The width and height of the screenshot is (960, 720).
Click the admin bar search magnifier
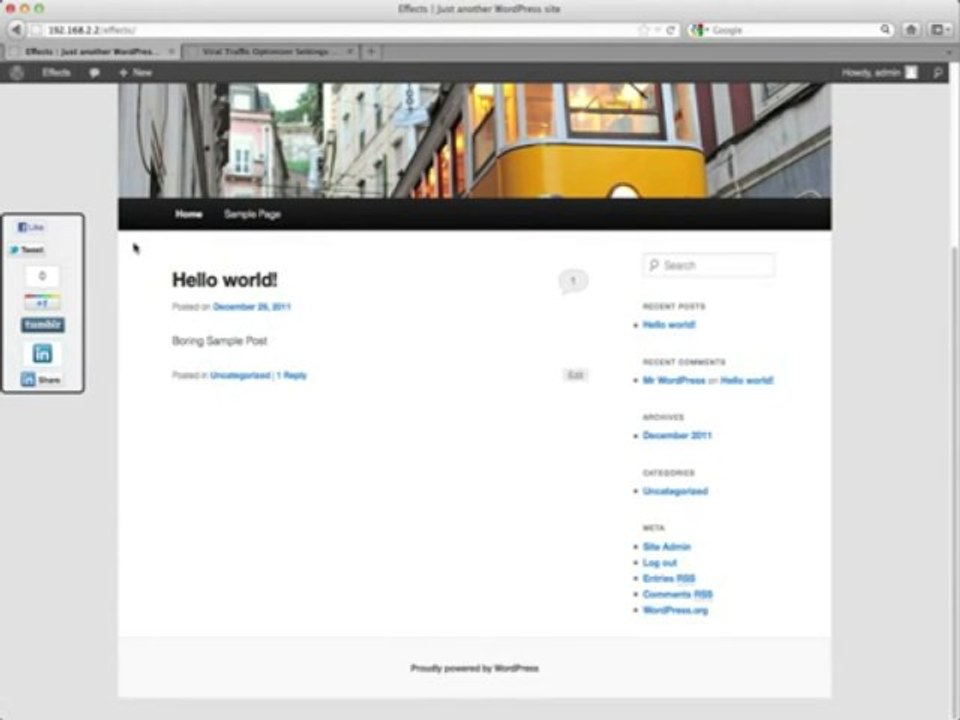tap(938, 73)
